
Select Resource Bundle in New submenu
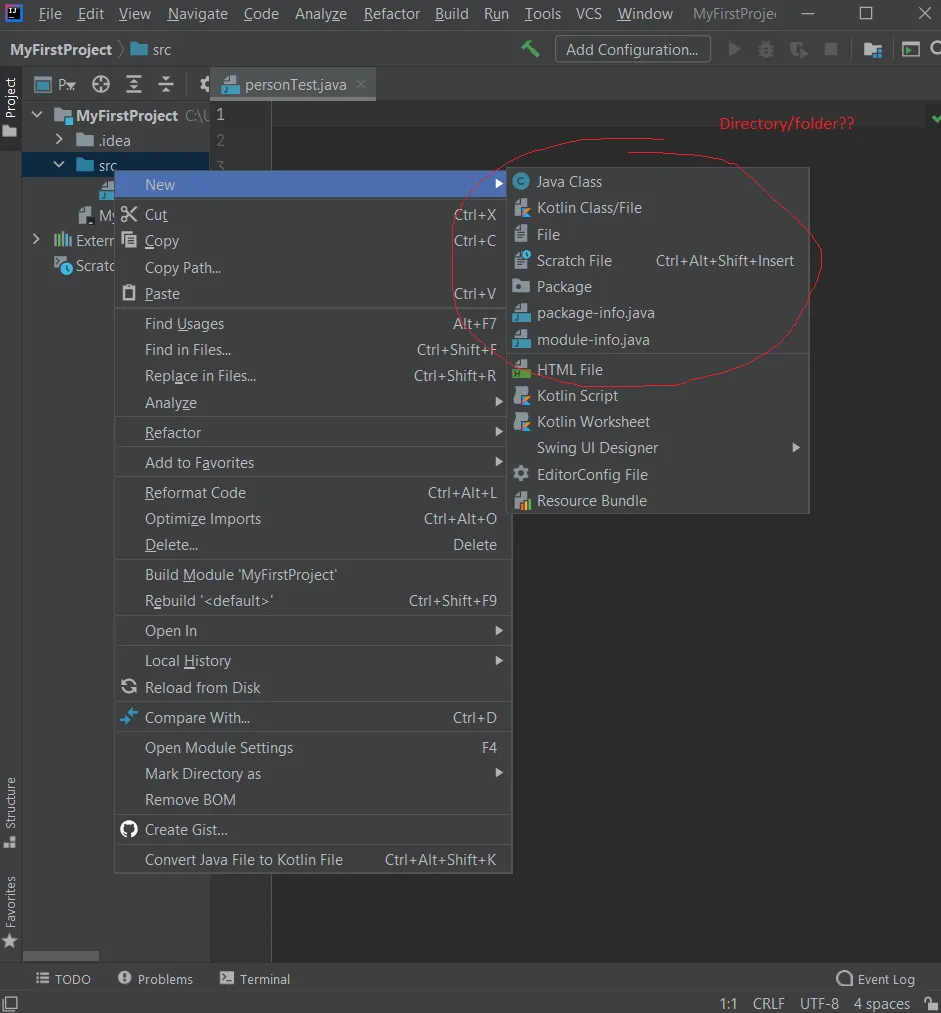[x=657, y=500]
